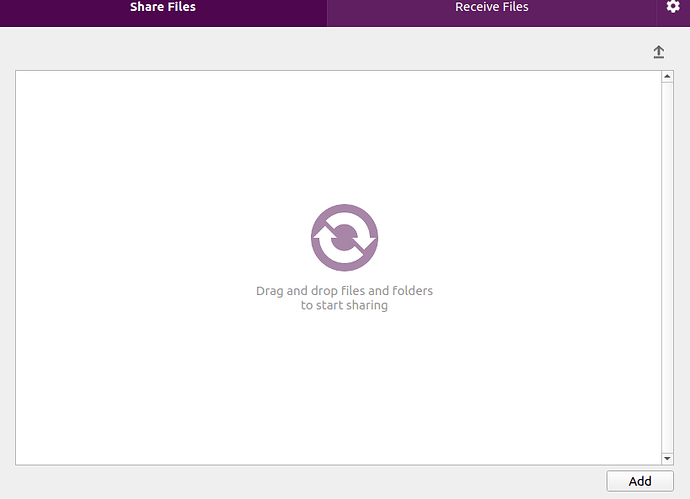
Task: Click the scrollbar down arrow
Action: 667,457
